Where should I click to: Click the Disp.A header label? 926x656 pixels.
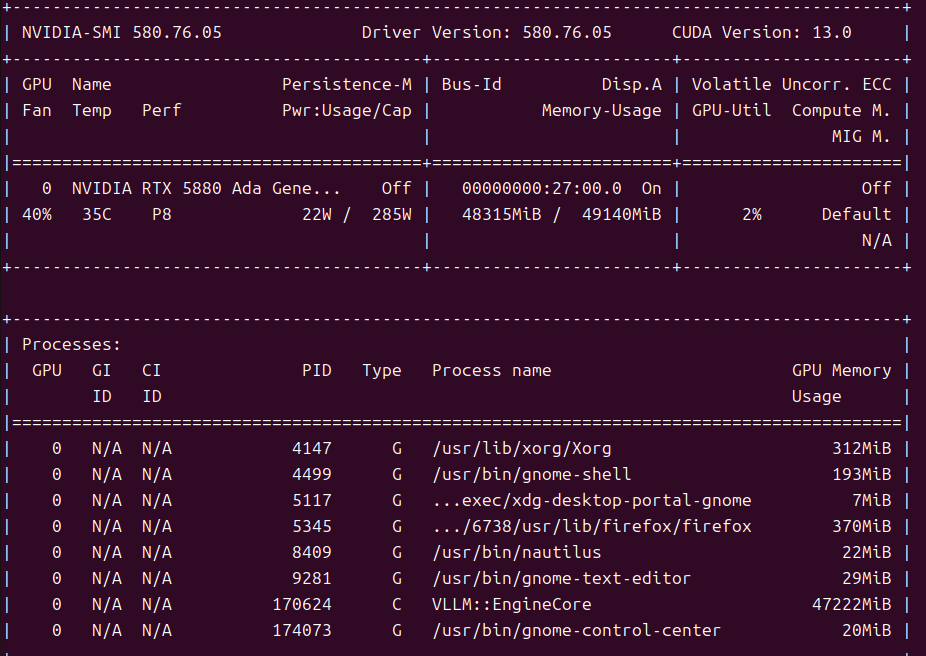631,84
